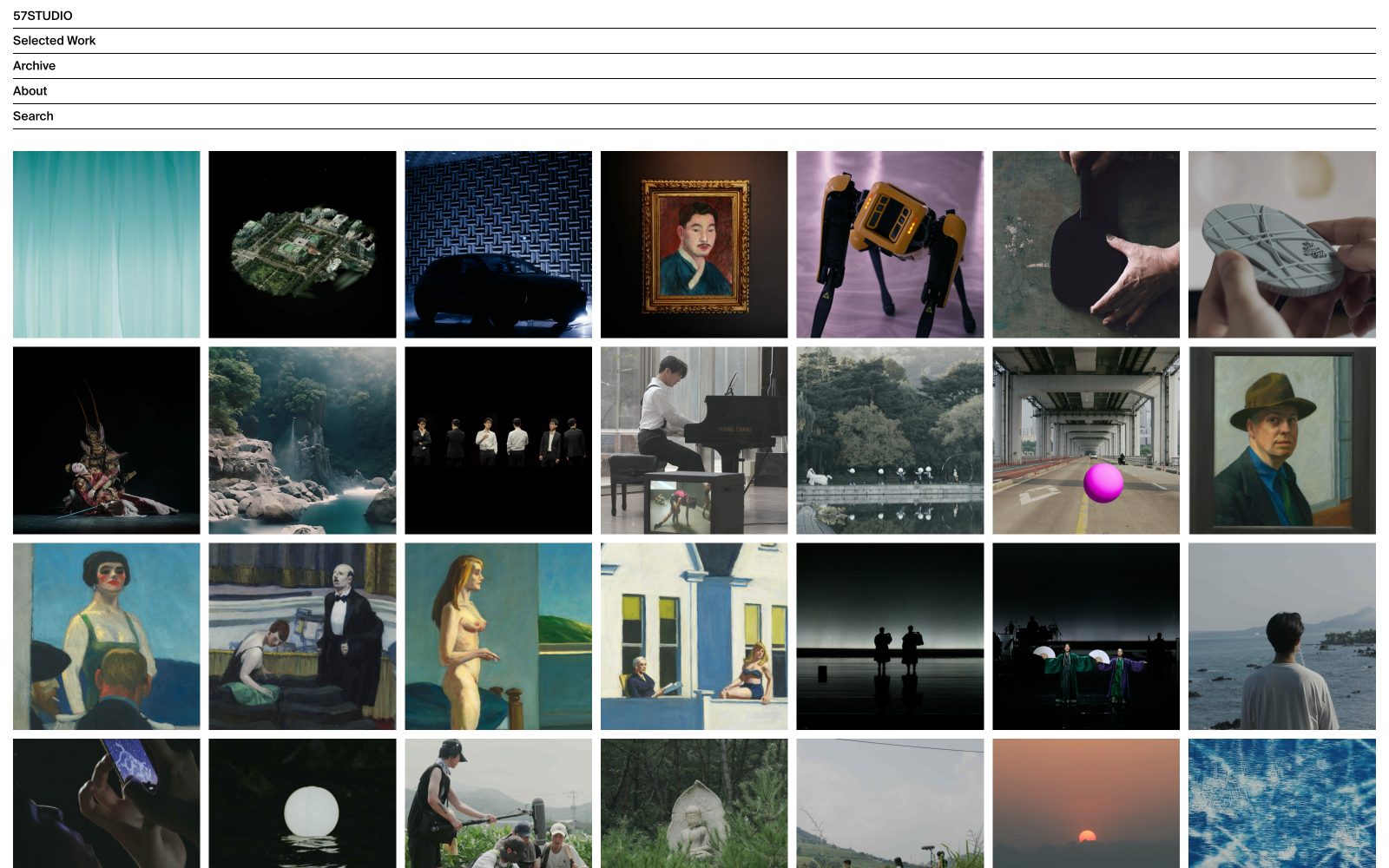Open the white house with balcony painting
Viewport: 1389px width, 868px height.
click(694, 636)
